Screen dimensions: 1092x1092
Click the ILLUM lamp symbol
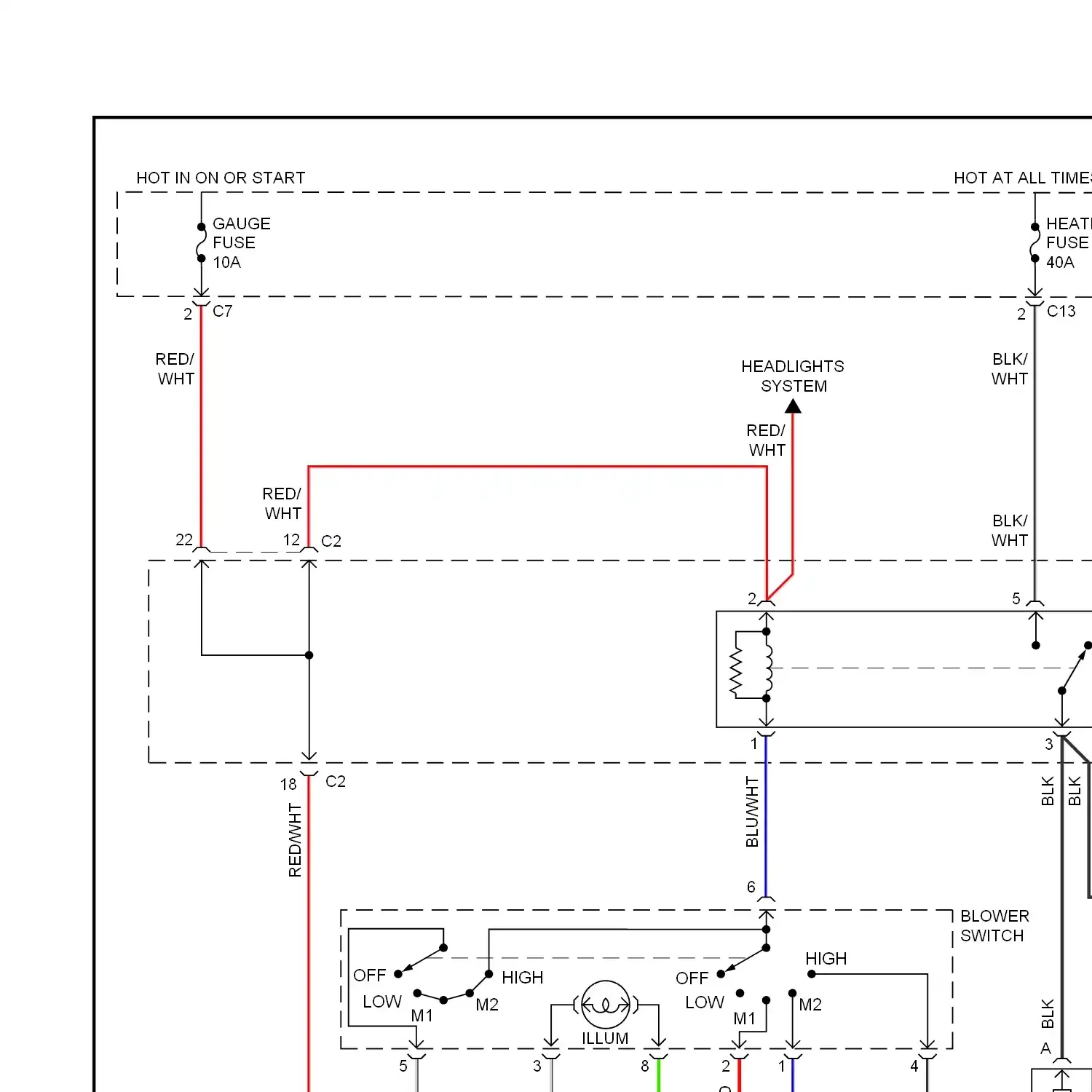pyautogui.click(x=606, y=1005)
